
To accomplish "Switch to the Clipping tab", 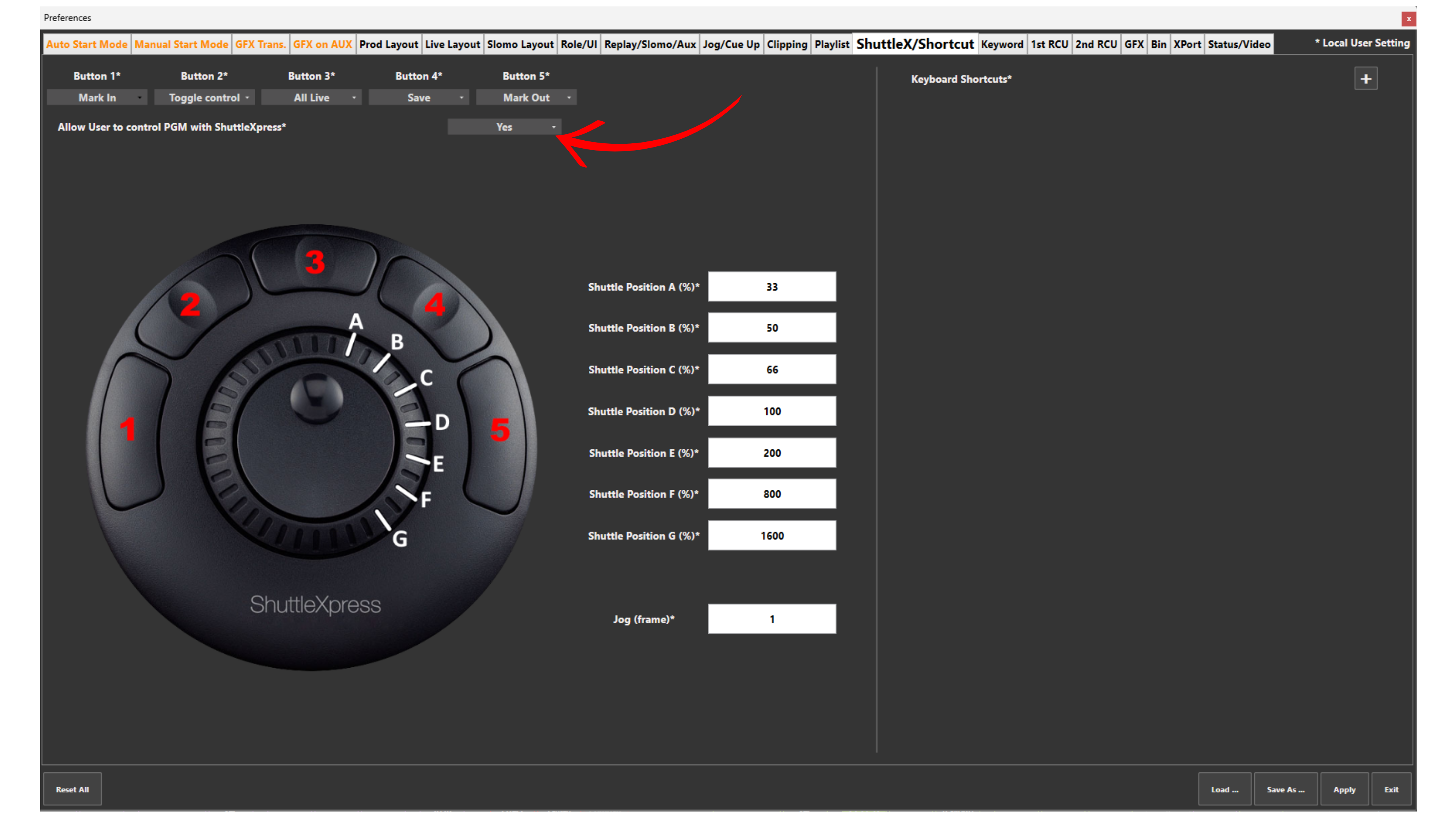I will [x=788, y=44].
